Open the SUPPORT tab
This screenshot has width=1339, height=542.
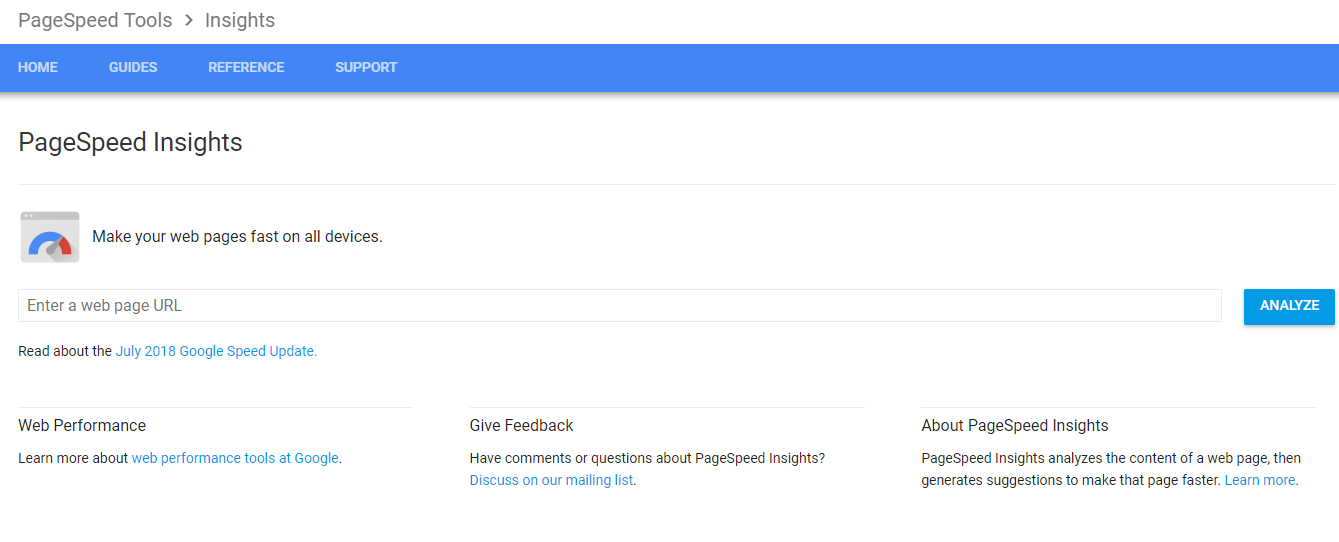click(366, 67)
